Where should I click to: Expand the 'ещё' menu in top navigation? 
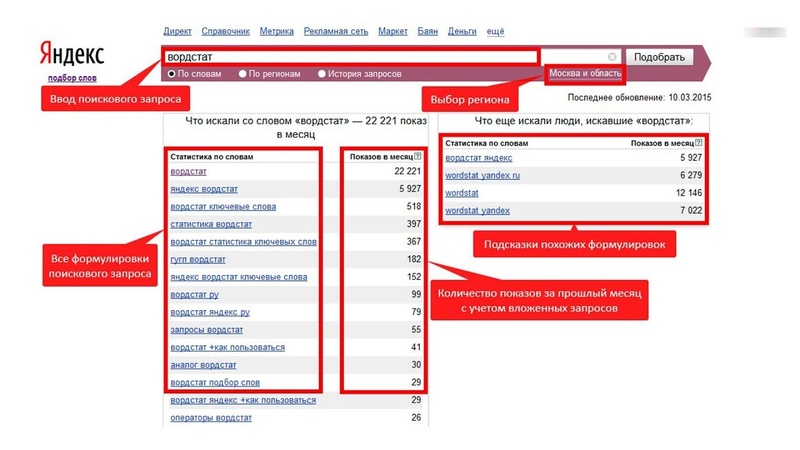point(495,32)
